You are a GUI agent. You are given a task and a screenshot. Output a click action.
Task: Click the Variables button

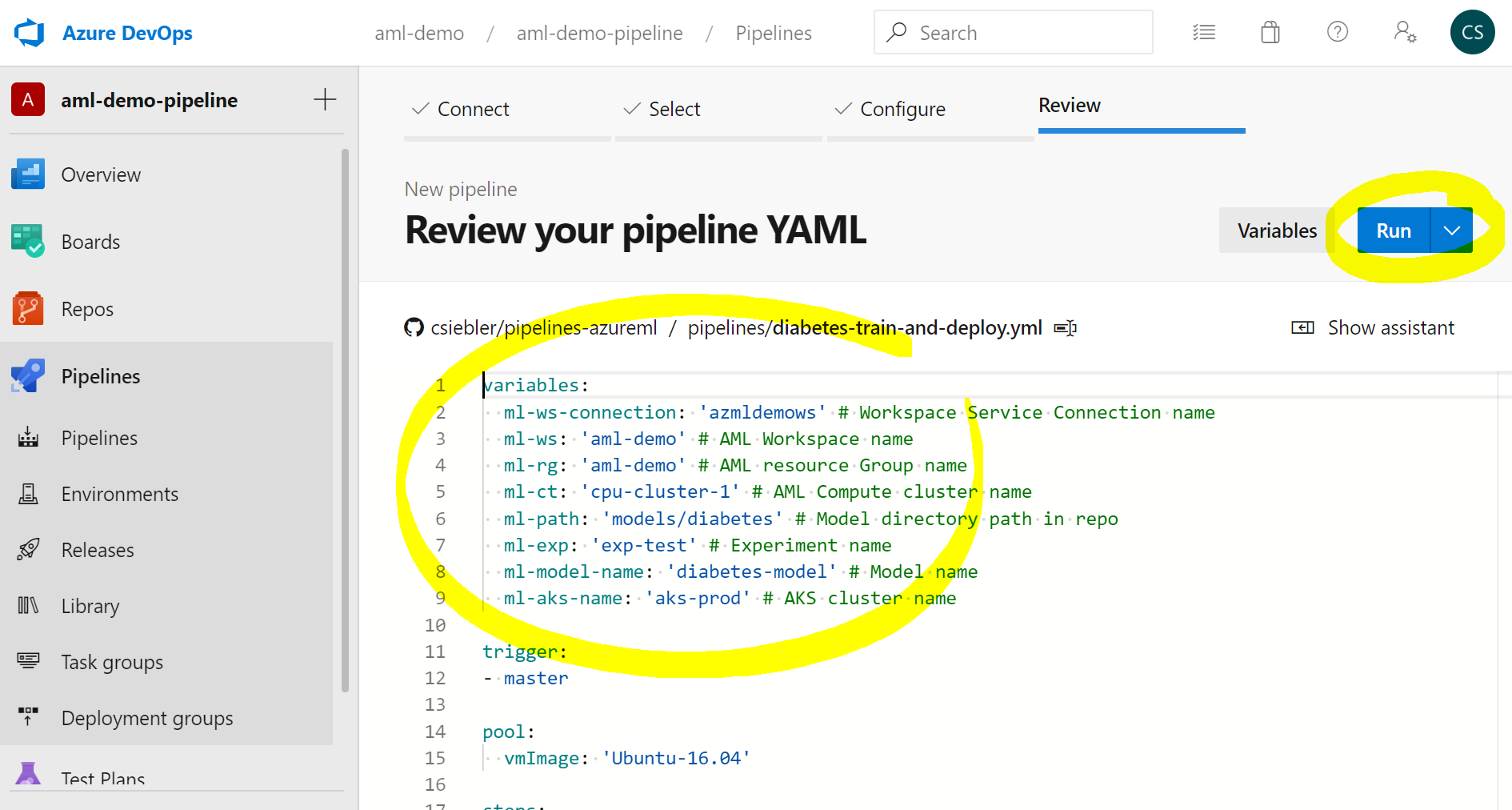(x=1277, y=231)
